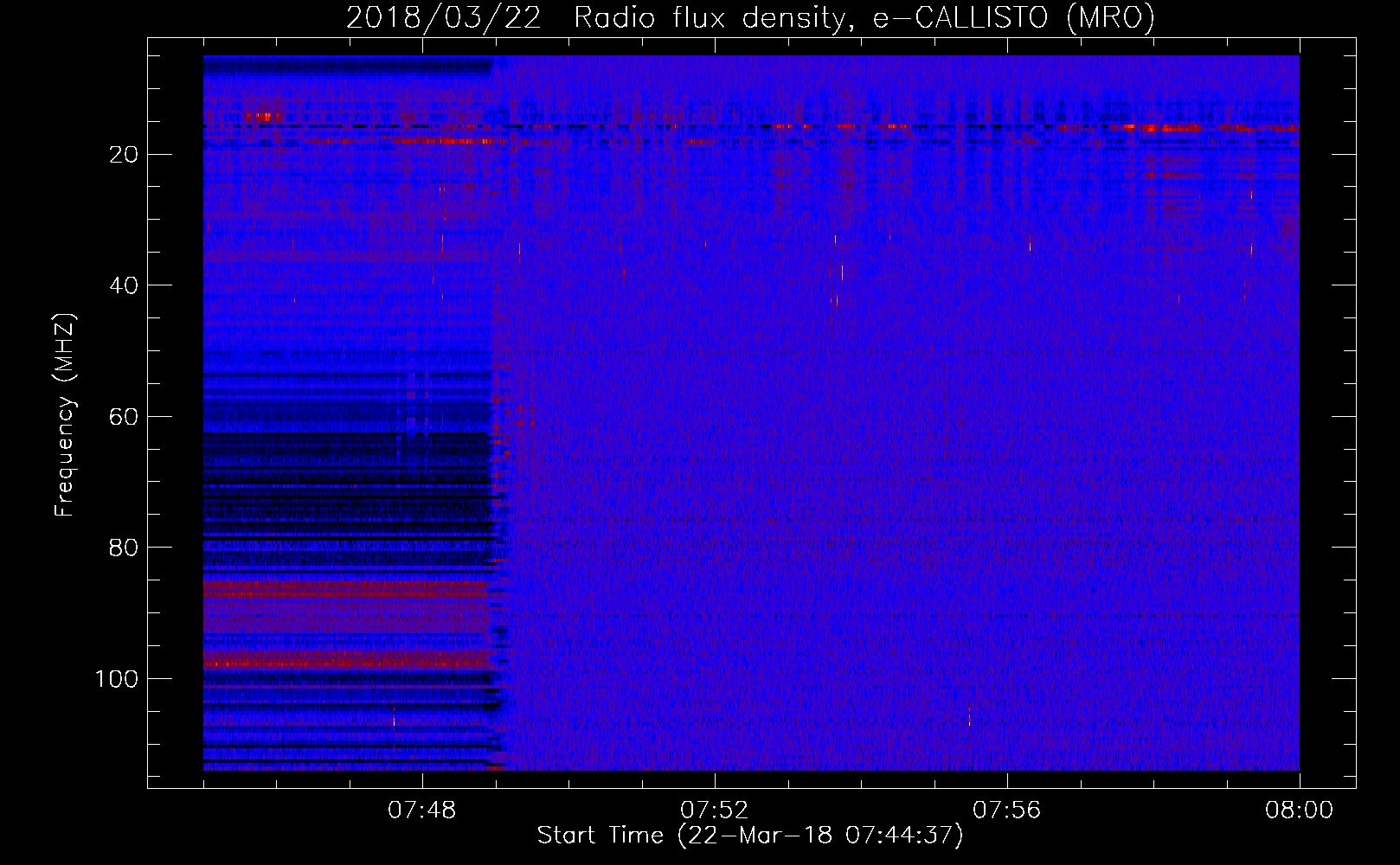Click the 60 MHz frequency tick label
1400x865 pixels.
[x=125, y=417]
